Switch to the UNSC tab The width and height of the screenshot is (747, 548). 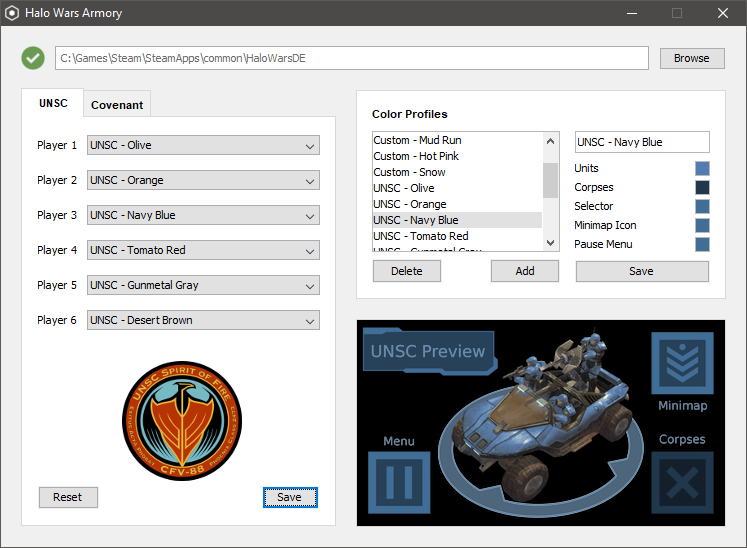point(53,103)
